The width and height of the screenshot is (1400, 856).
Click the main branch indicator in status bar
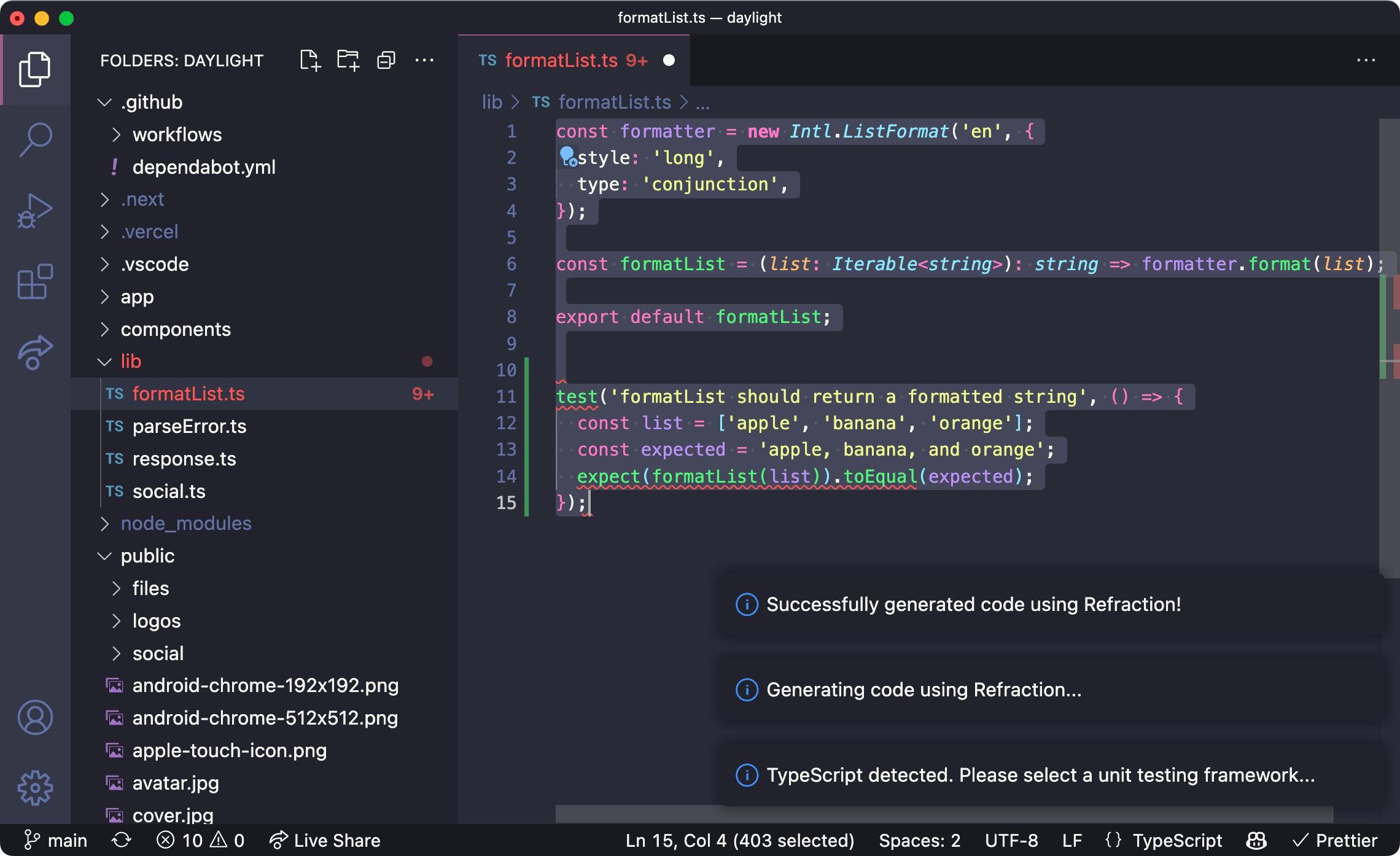click(55, 840)
